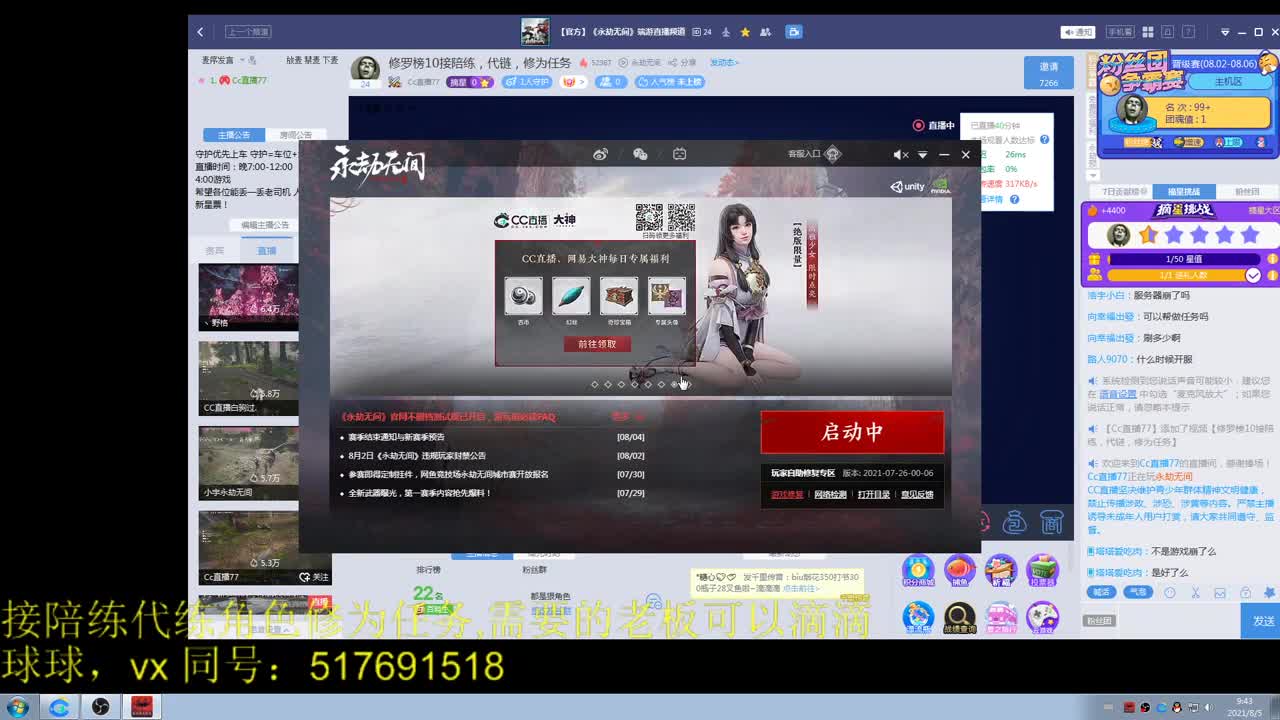The height and width of the screenshot is (720, 1280).
Task: Switch to the 直播 tab in left panel
Action: point(266,250)
